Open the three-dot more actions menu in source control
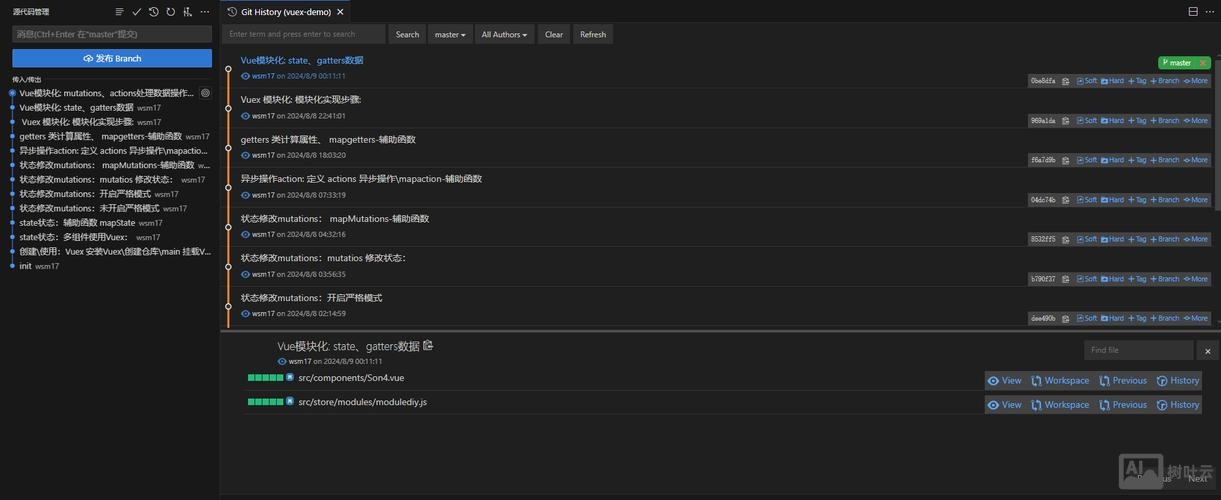1221x500 pixels. point(205,12)
